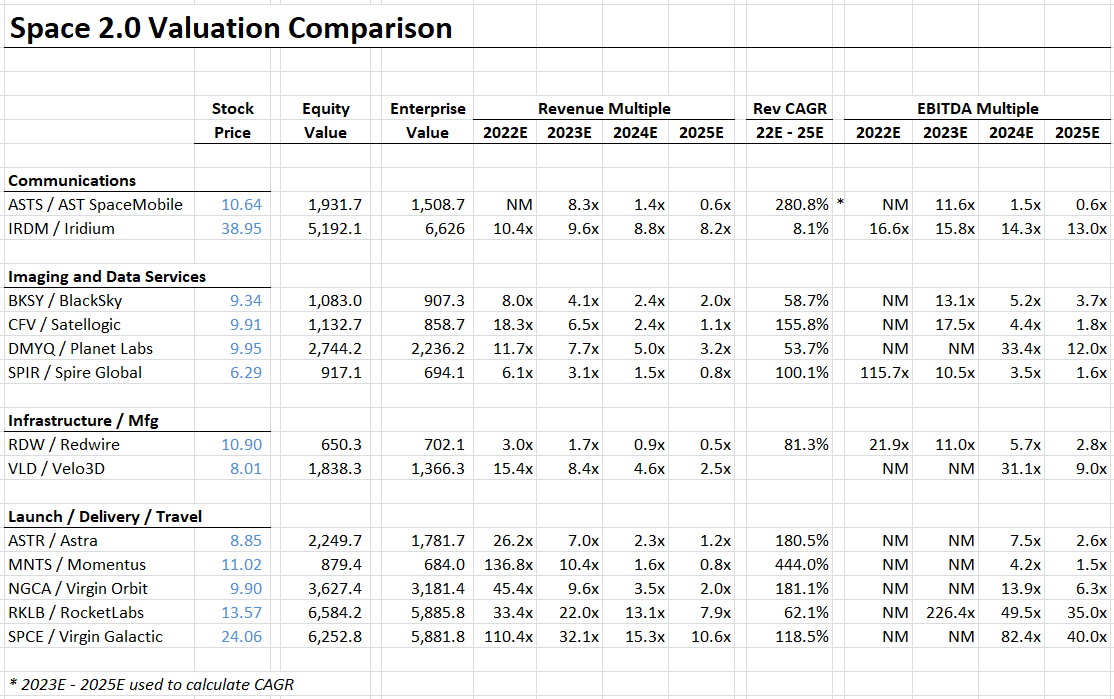Select Iridium equity value 5,192.1
The image size is (1114, 699).
pyautogui.click(x=335, y=229)
